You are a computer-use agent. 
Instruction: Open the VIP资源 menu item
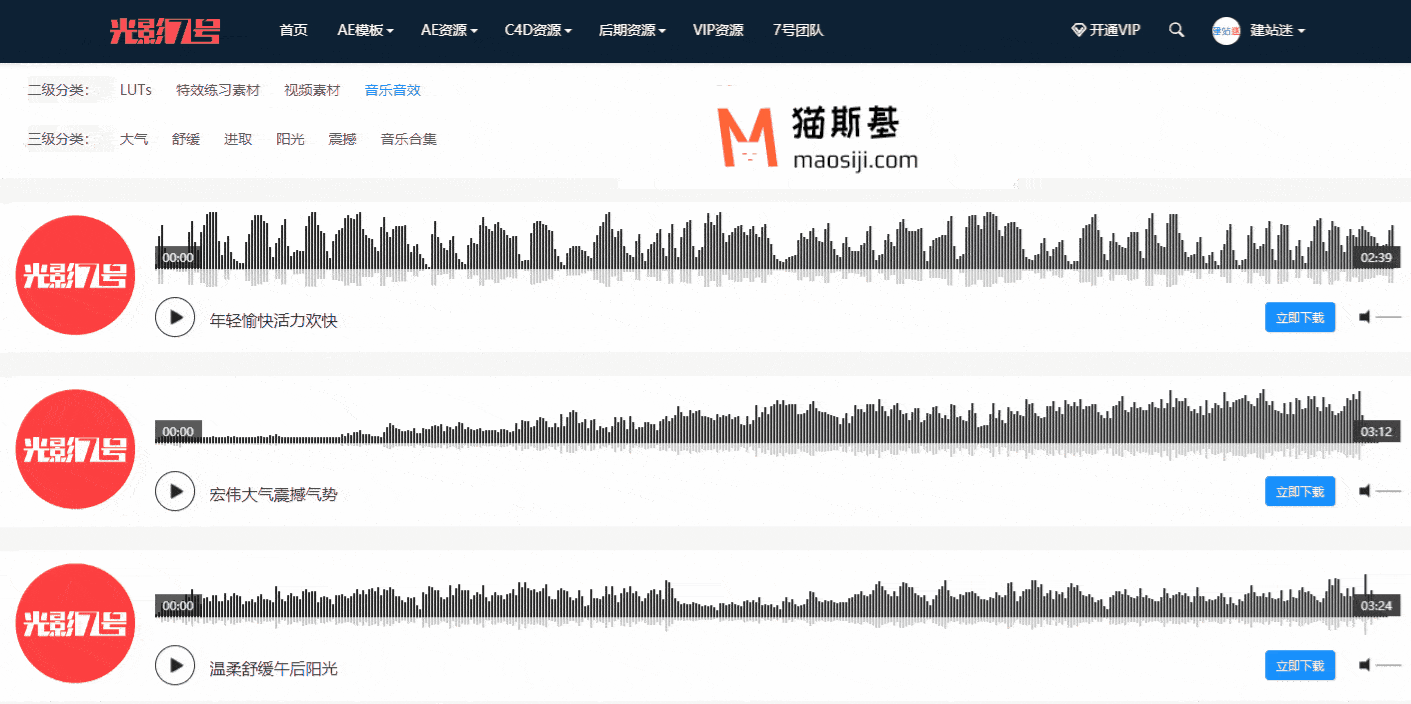pyautogui.click(x=718, y=30)
